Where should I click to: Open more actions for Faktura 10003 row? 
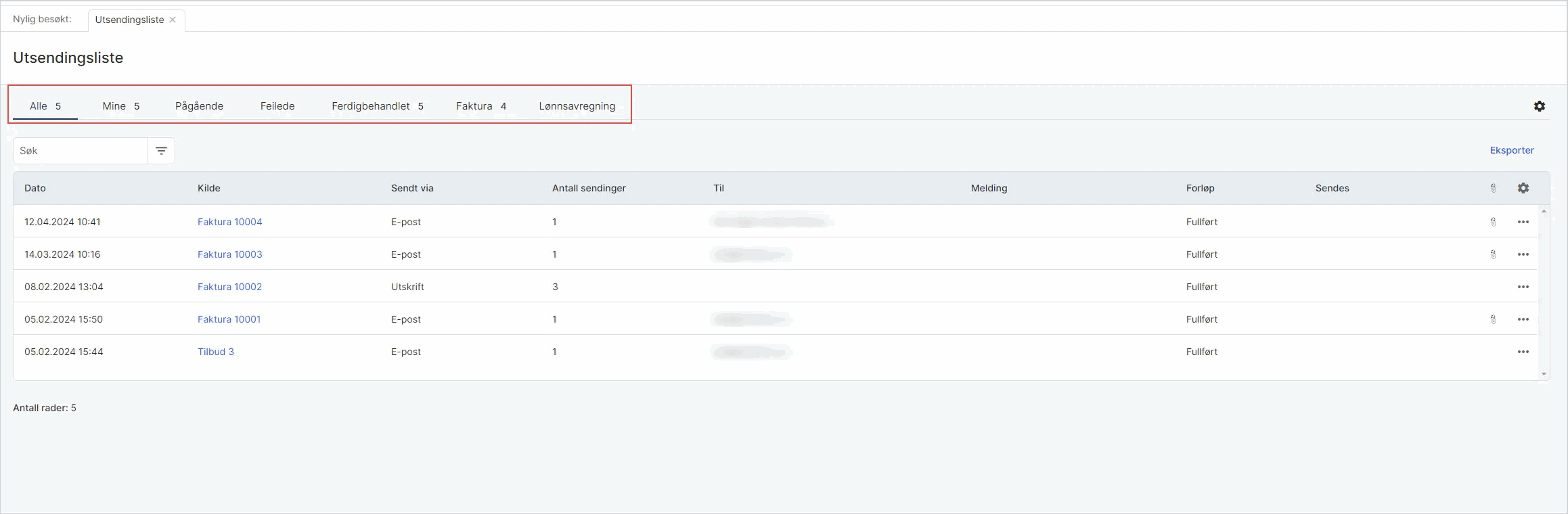(x=1523, y=254)
